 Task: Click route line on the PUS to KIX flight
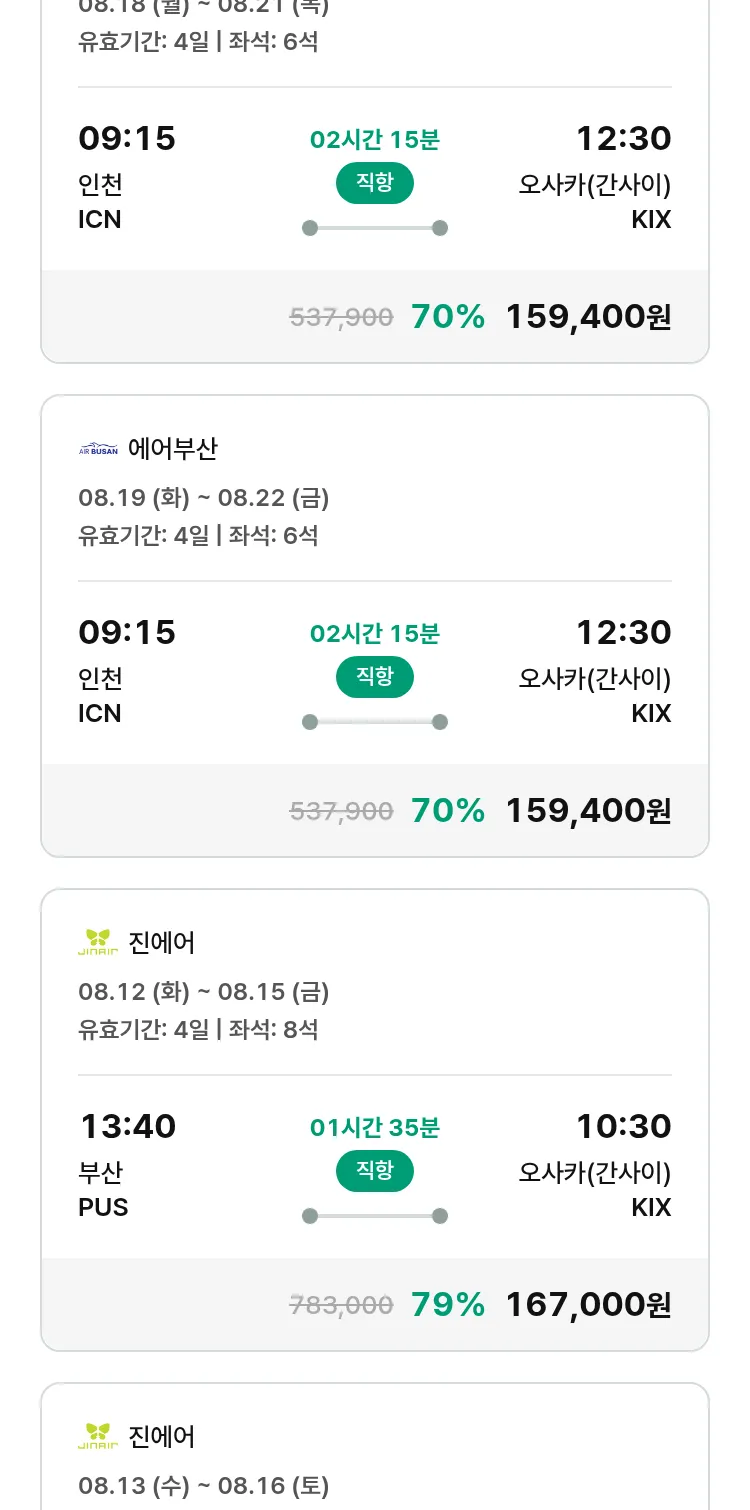pyautogui.click(x=375, y=1216)
